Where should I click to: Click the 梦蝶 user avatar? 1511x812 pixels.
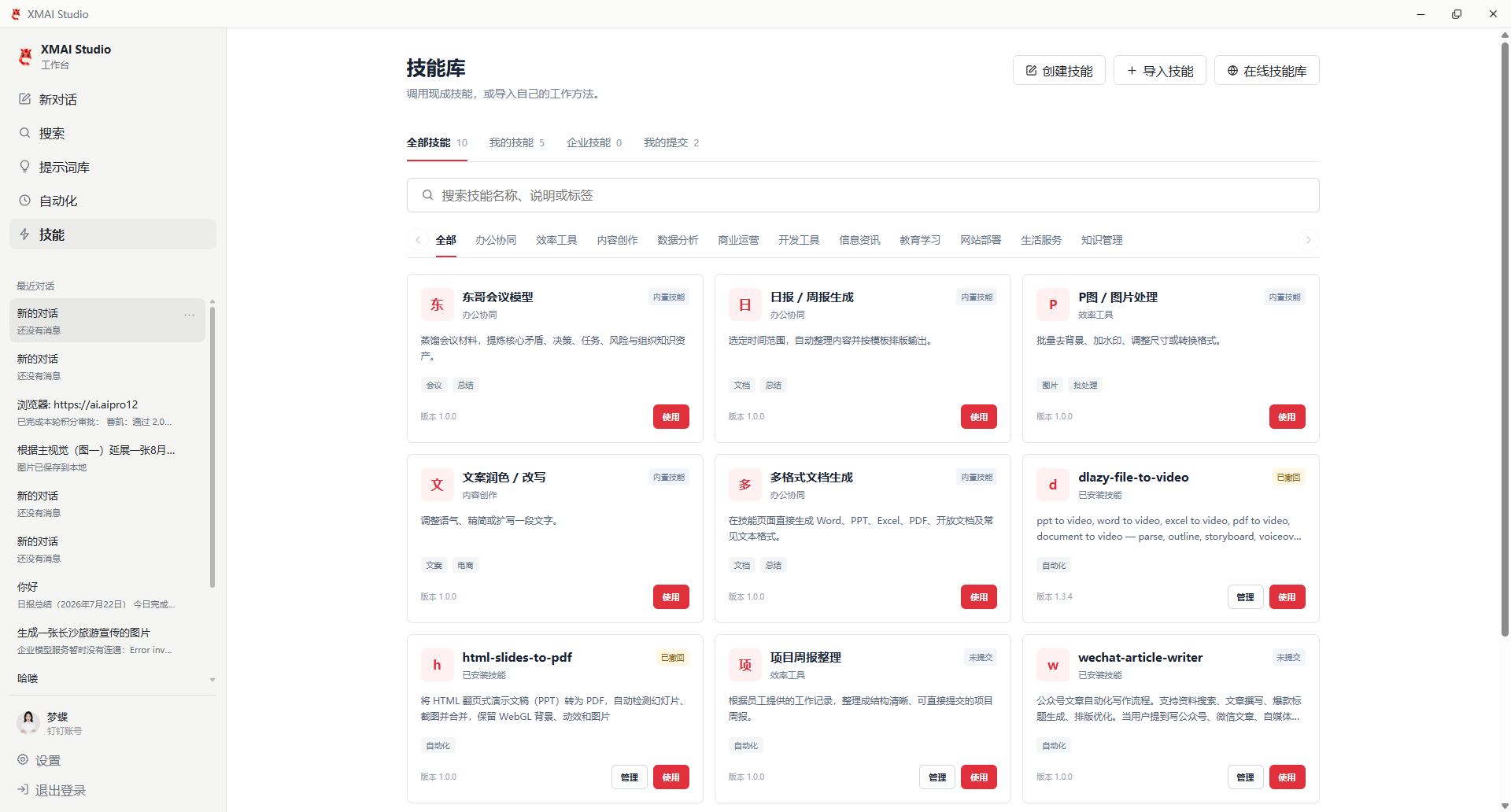[x=28, y=722]
